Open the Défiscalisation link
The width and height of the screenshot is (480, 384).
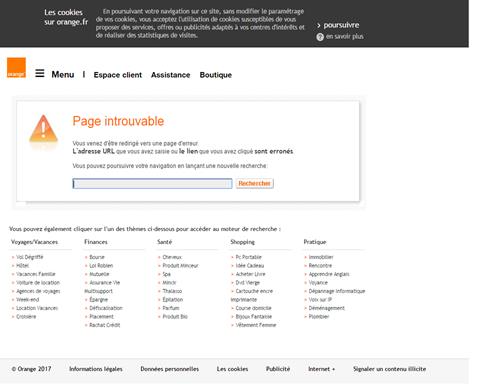pyautogui.click(x=106, y=308)
